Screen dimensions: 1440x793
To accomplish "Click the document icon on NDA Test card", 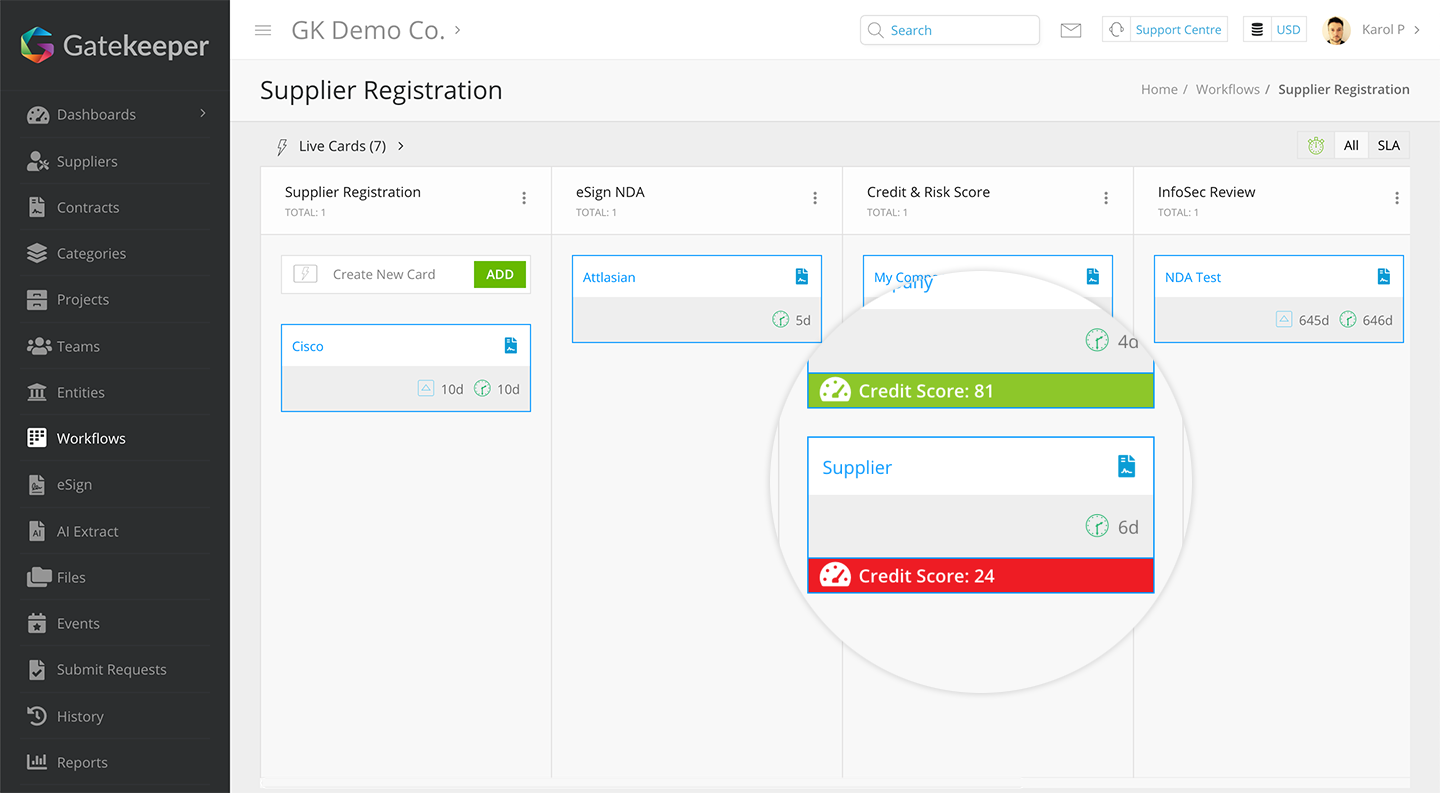I will [x=1384, y=277].
